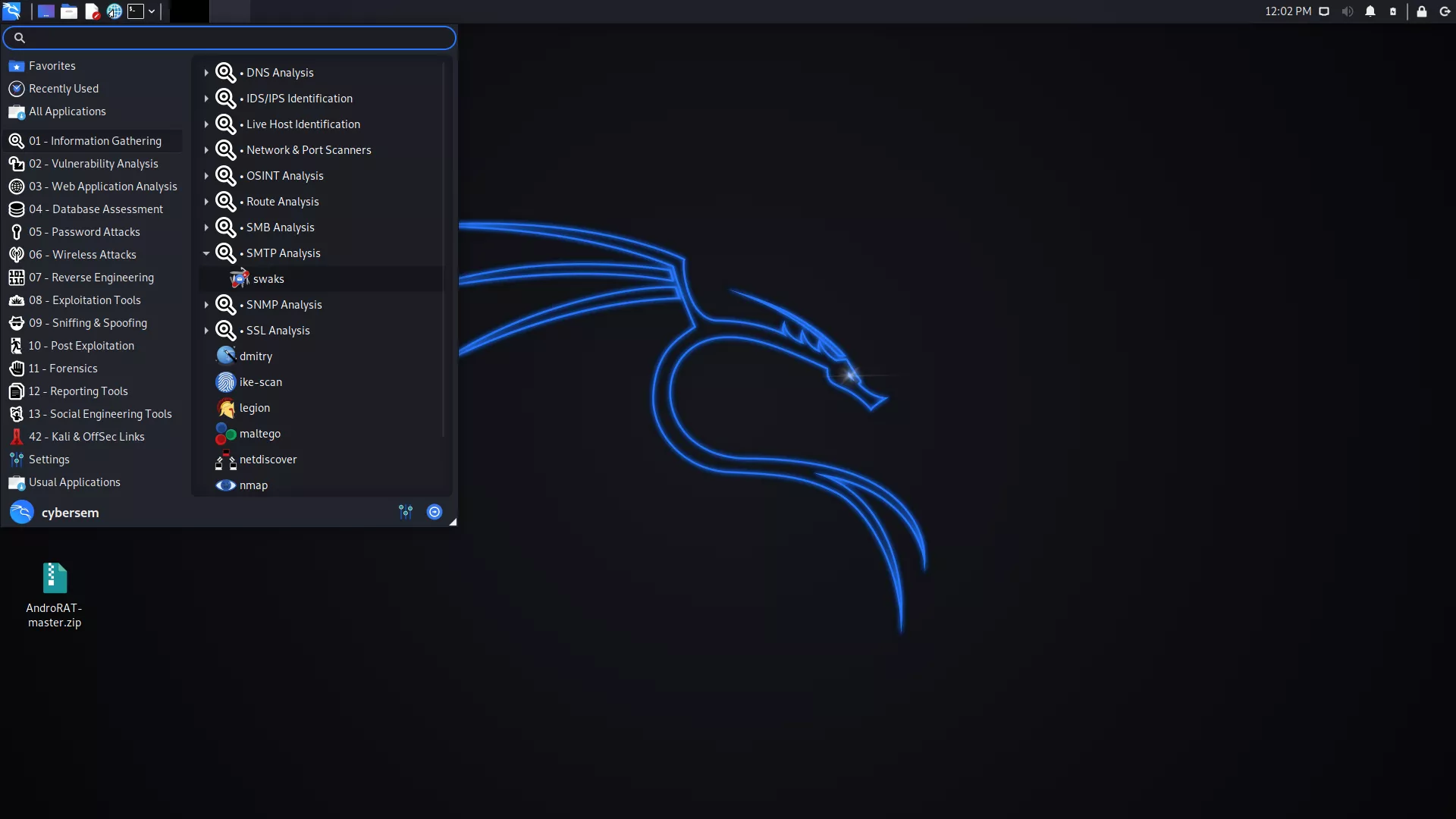Click the SMB Analysis label
This screenshot has width=1456, height=819.
pyautogui.click(x=280, y=227)
